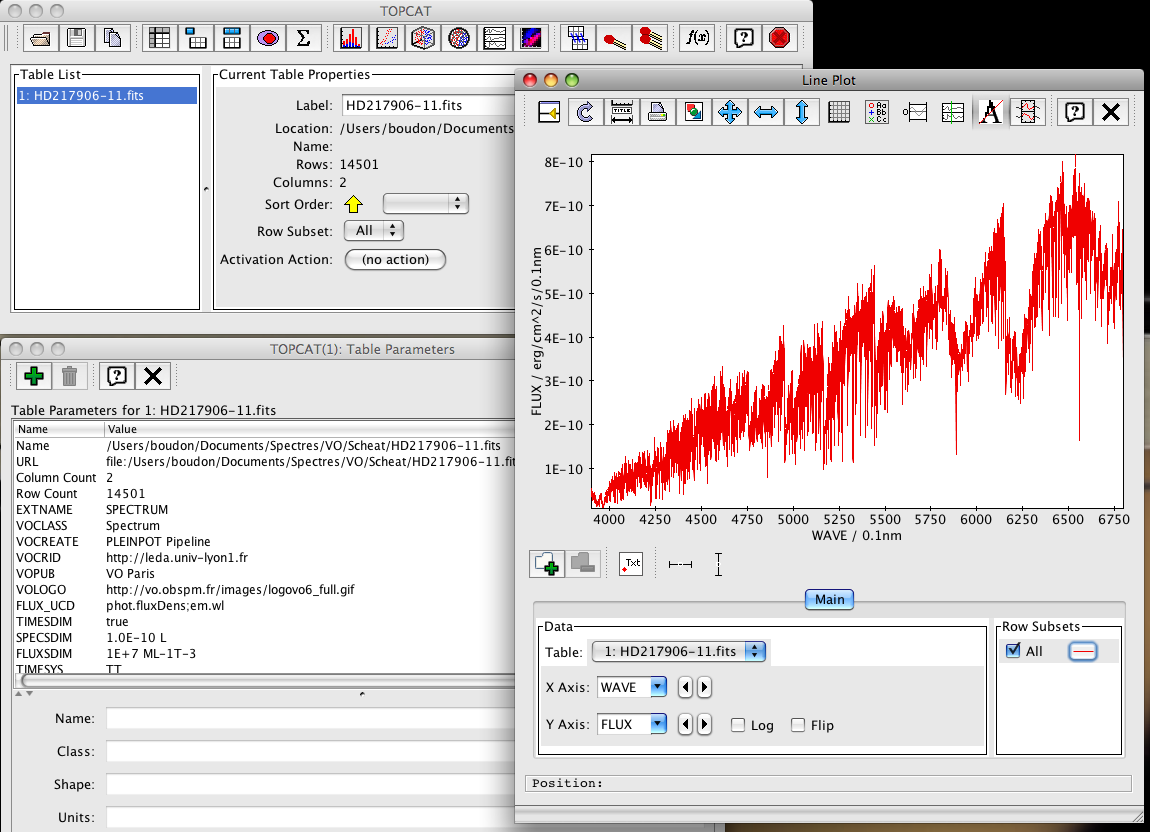
Task: Click the f(x) available functions icon
Action: 695,38
